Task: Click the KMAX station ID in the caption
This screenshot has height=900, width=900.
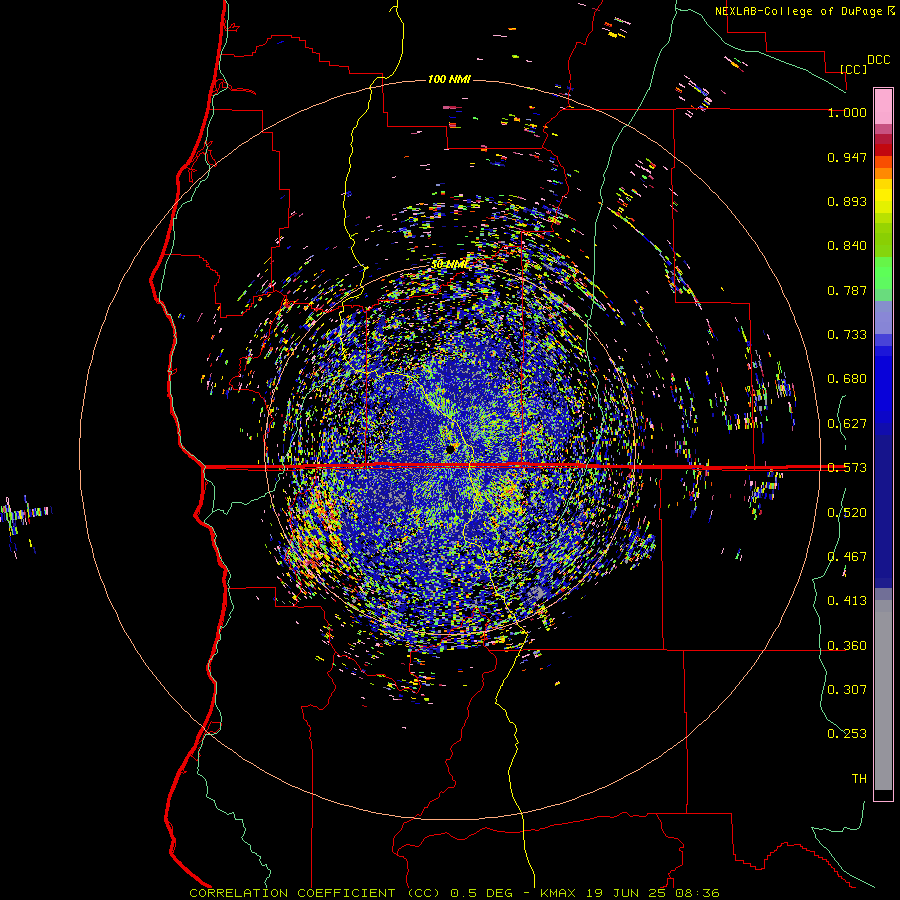Action: (557, 893)
